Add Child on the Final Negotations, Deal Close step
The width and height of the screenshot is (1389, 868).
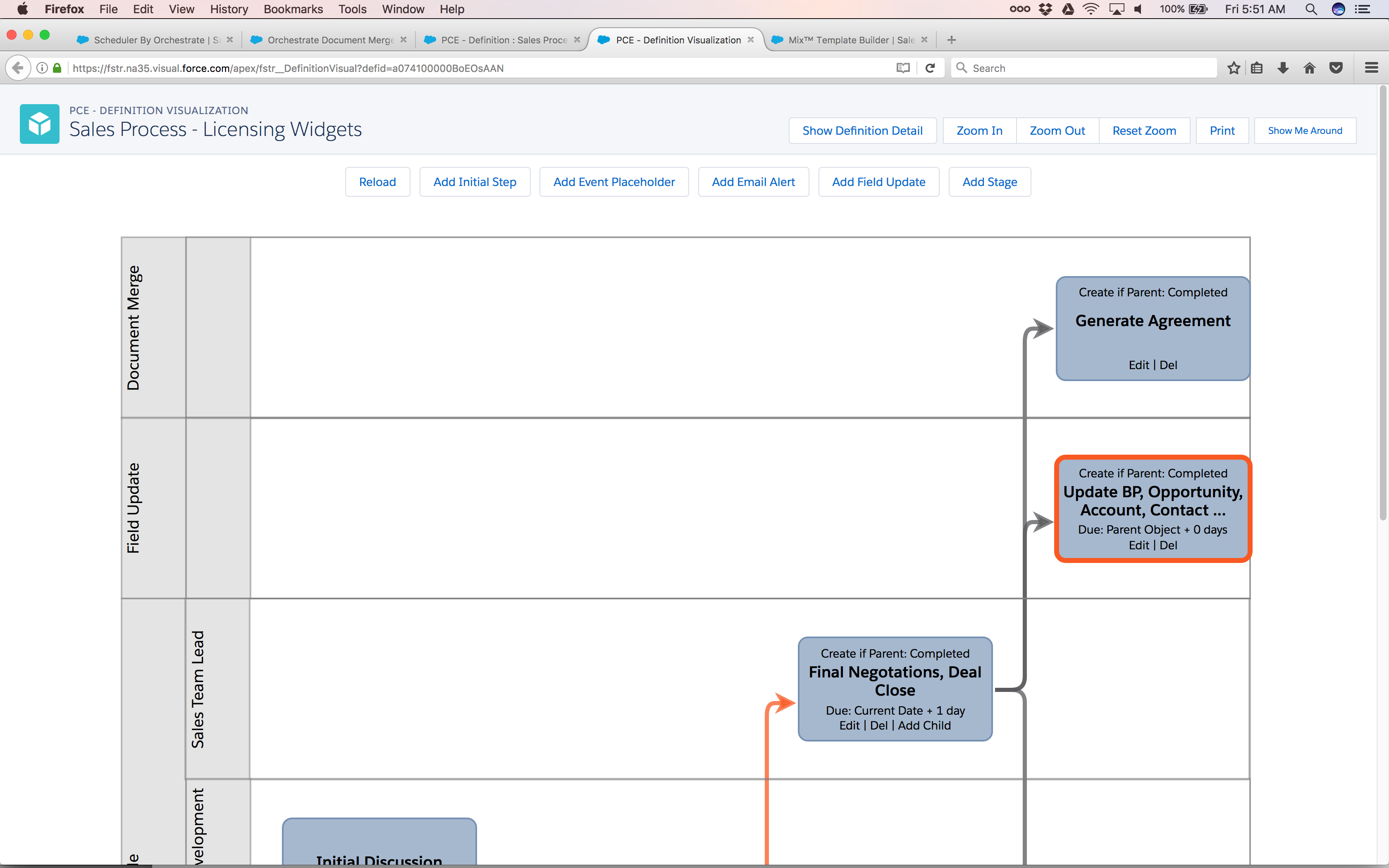pyautogui.click(x=925, y=725)
